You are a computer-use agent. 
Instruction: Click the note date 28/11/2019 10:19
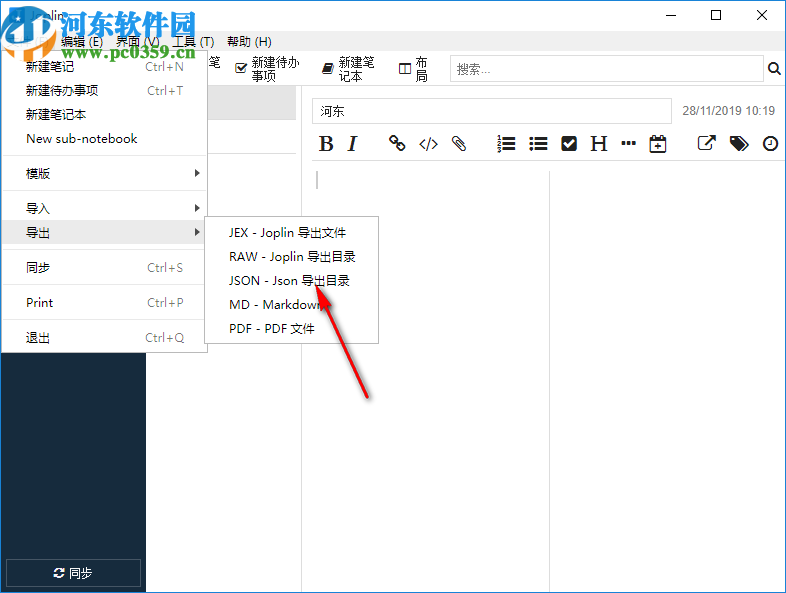tap(728, 111)
